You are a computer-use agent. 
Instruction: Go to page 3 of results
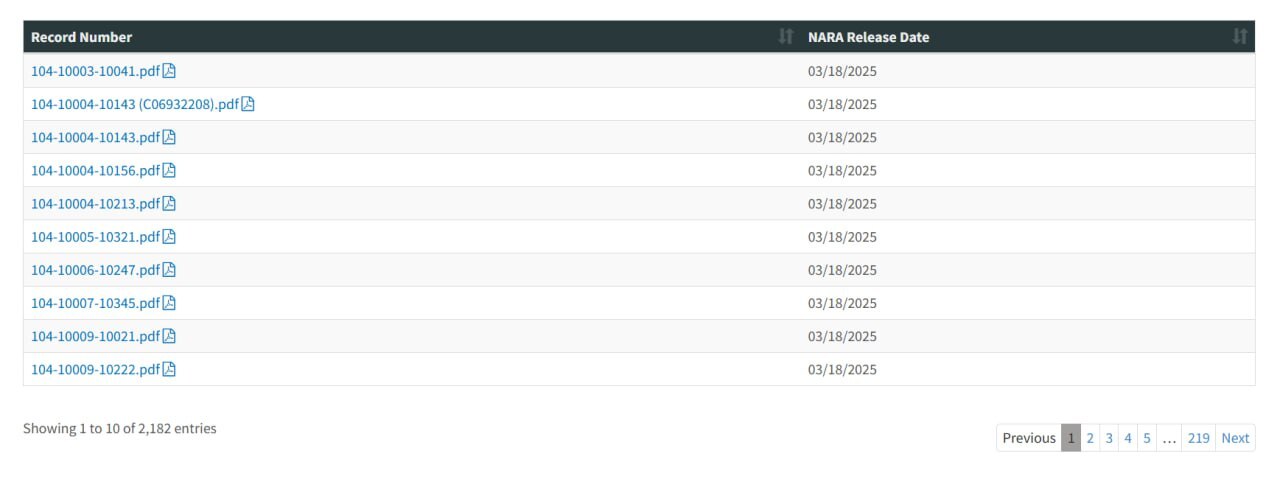tap(1109, 438)
